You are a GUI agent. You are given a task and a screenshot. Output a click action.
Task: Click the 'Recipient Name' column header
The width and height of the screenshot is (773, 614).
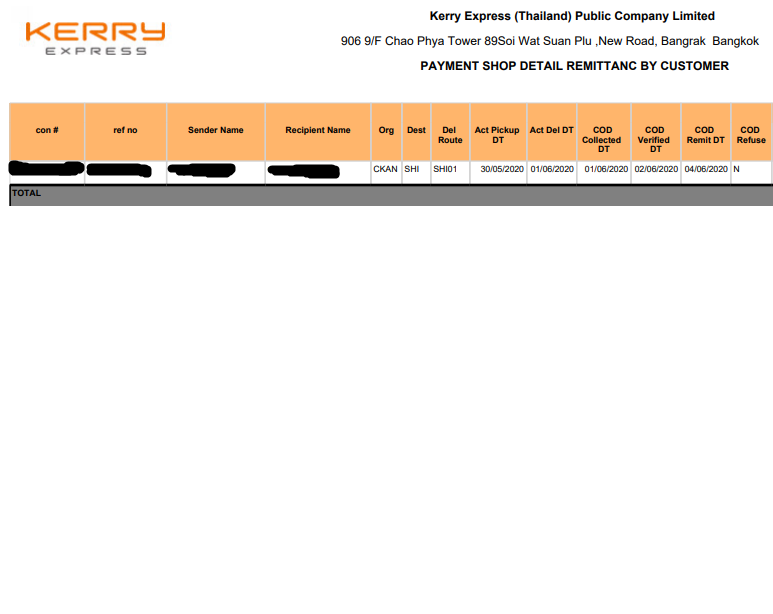pos(318,131)
